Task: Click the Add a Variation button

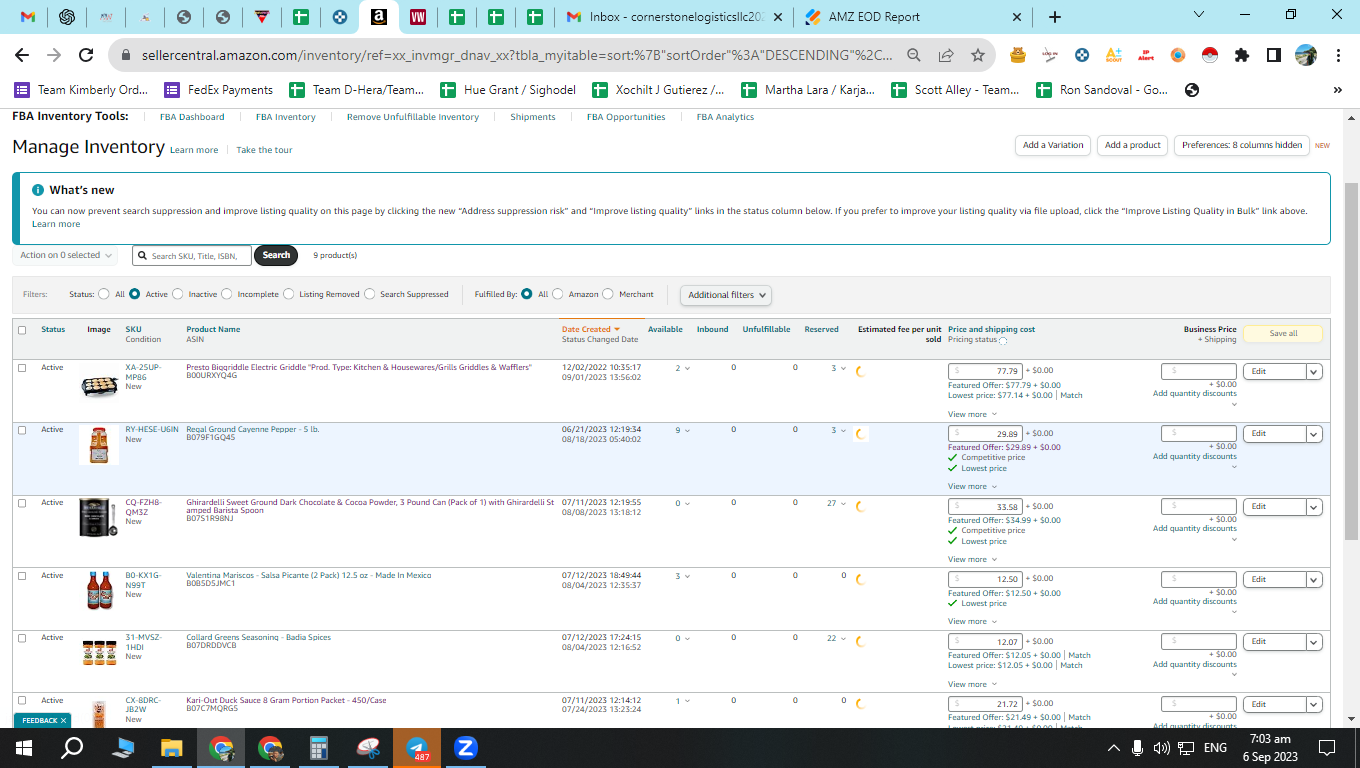Action: point(1053,145)
